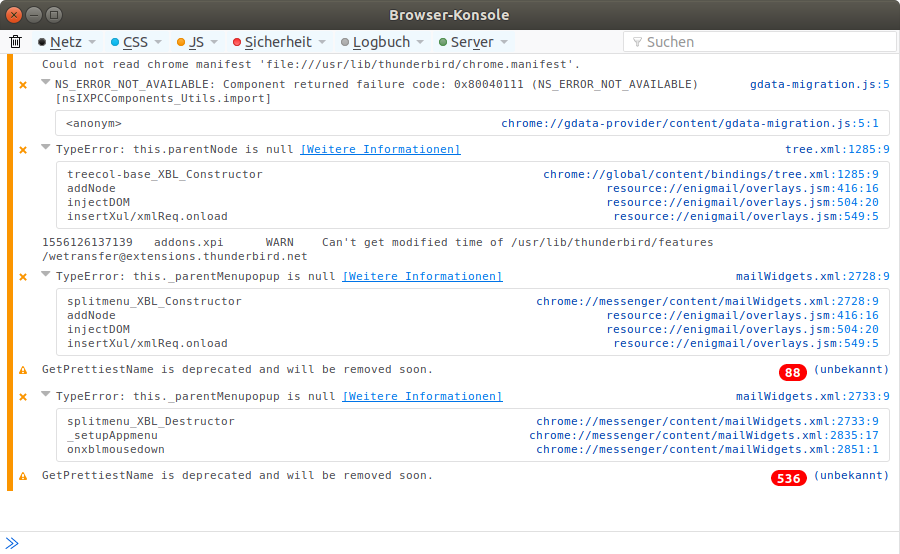The width and height of the screenshot is (900, 554).
Task: Click the magnifier funnel icon in search box
Action: tap(636, 42)
